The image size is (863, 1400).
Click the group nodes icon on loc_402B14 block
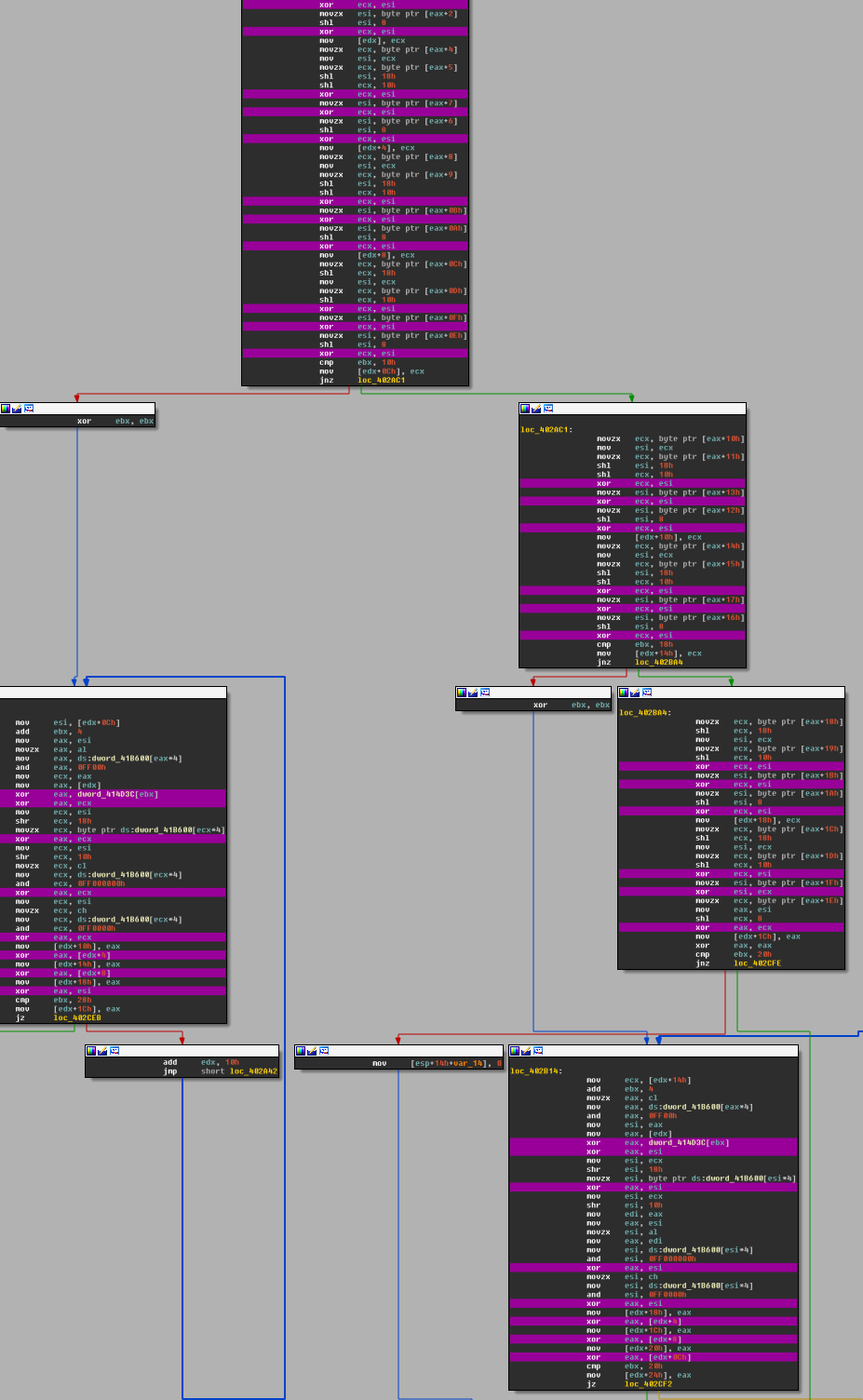click(x=538, y=1051)
